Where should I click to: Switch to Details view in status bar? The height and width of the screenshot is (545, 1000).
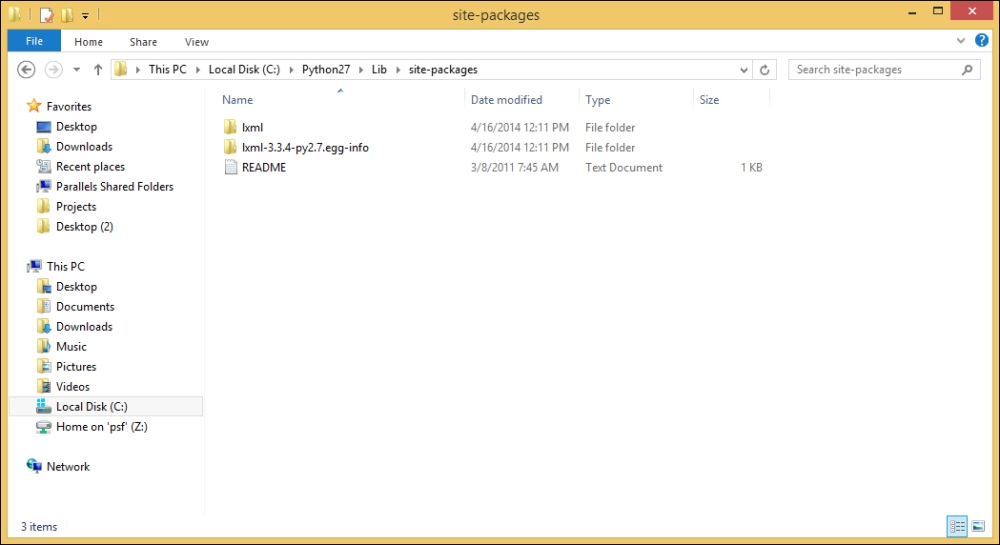click(x=957, y=527)
